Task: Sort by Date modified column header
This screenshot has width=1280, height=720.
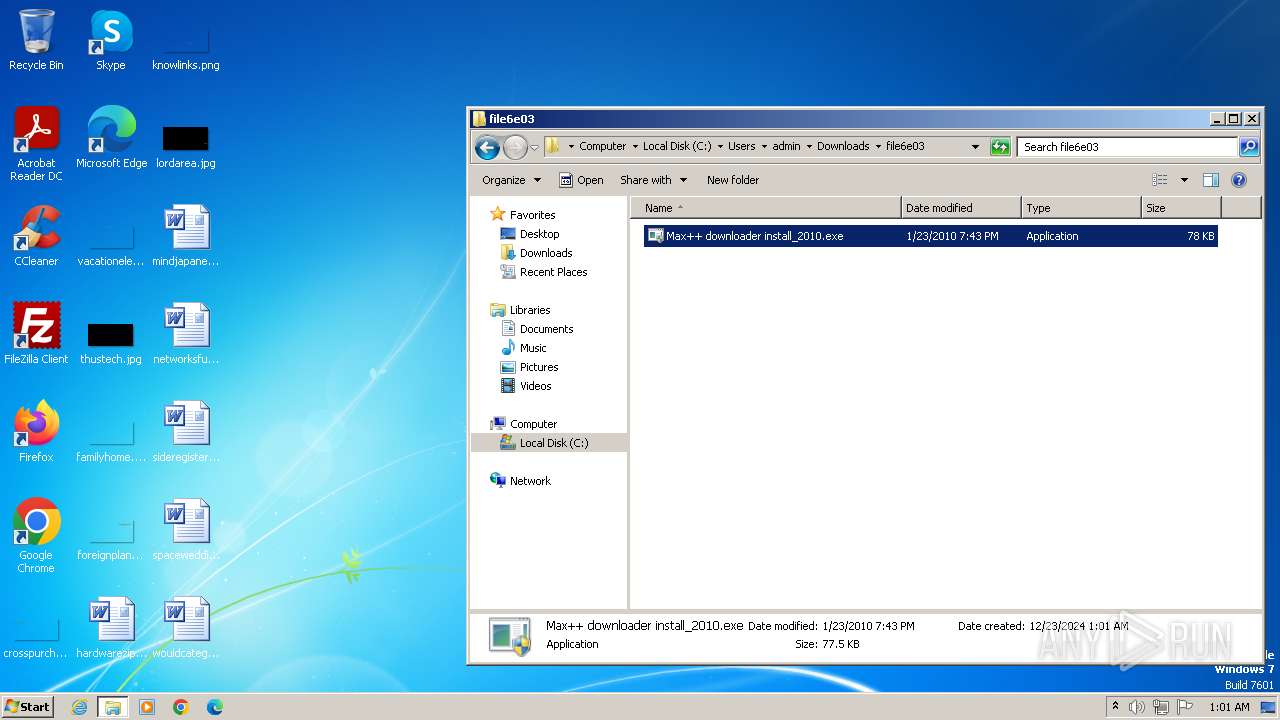Action: coord(961,208)
